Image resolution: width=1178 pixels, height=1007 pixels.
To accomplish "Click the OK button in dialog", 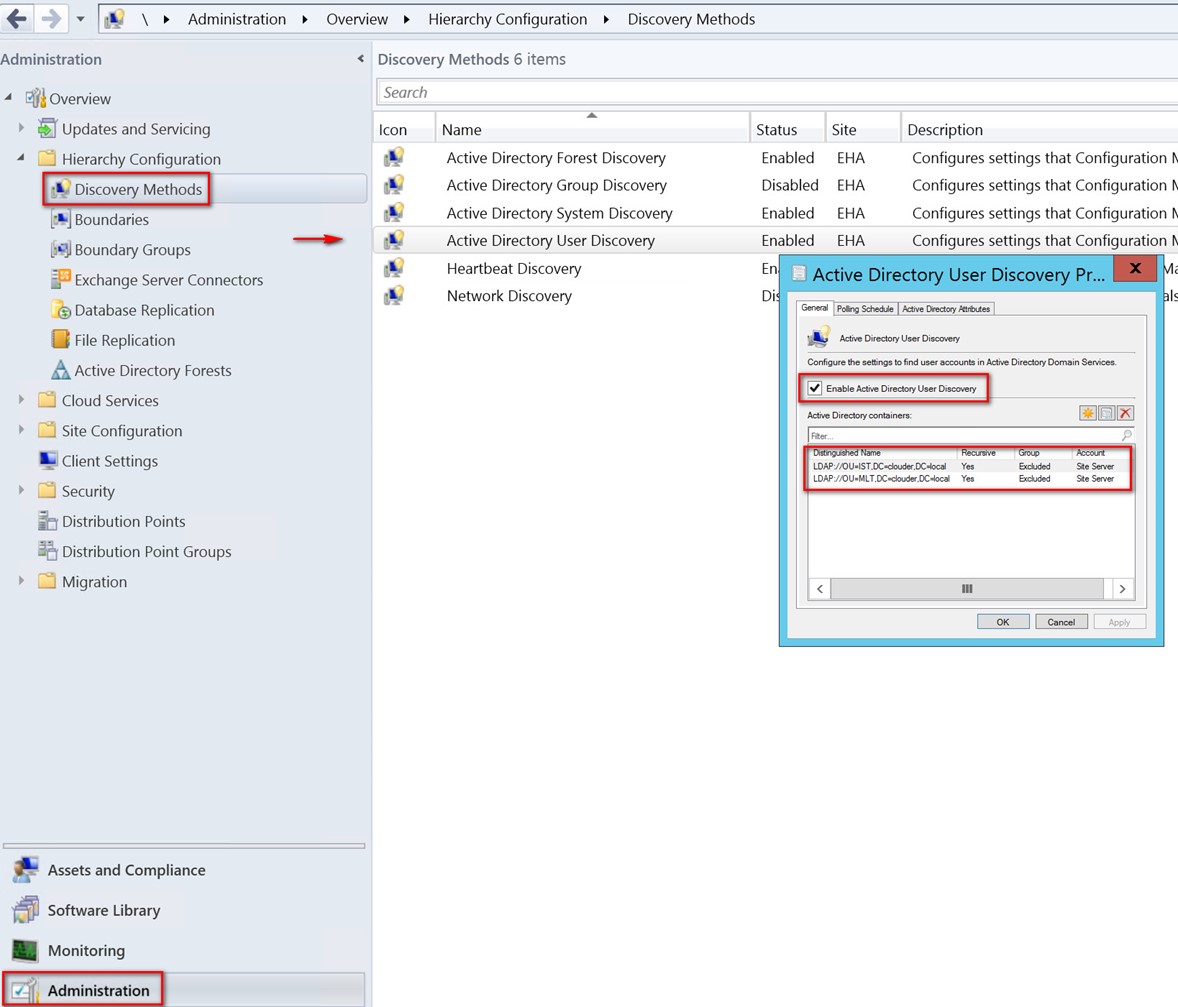I will pos(1003,622).
